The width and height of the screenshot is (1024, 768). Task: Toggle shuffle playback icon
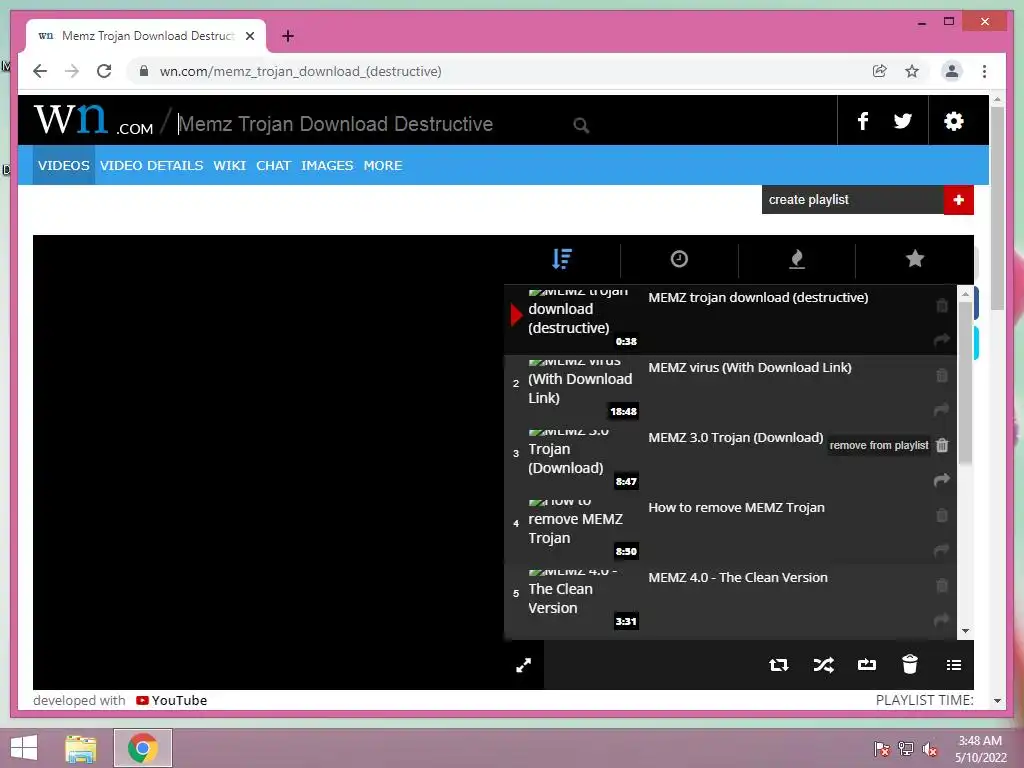[x=824, y=665]
